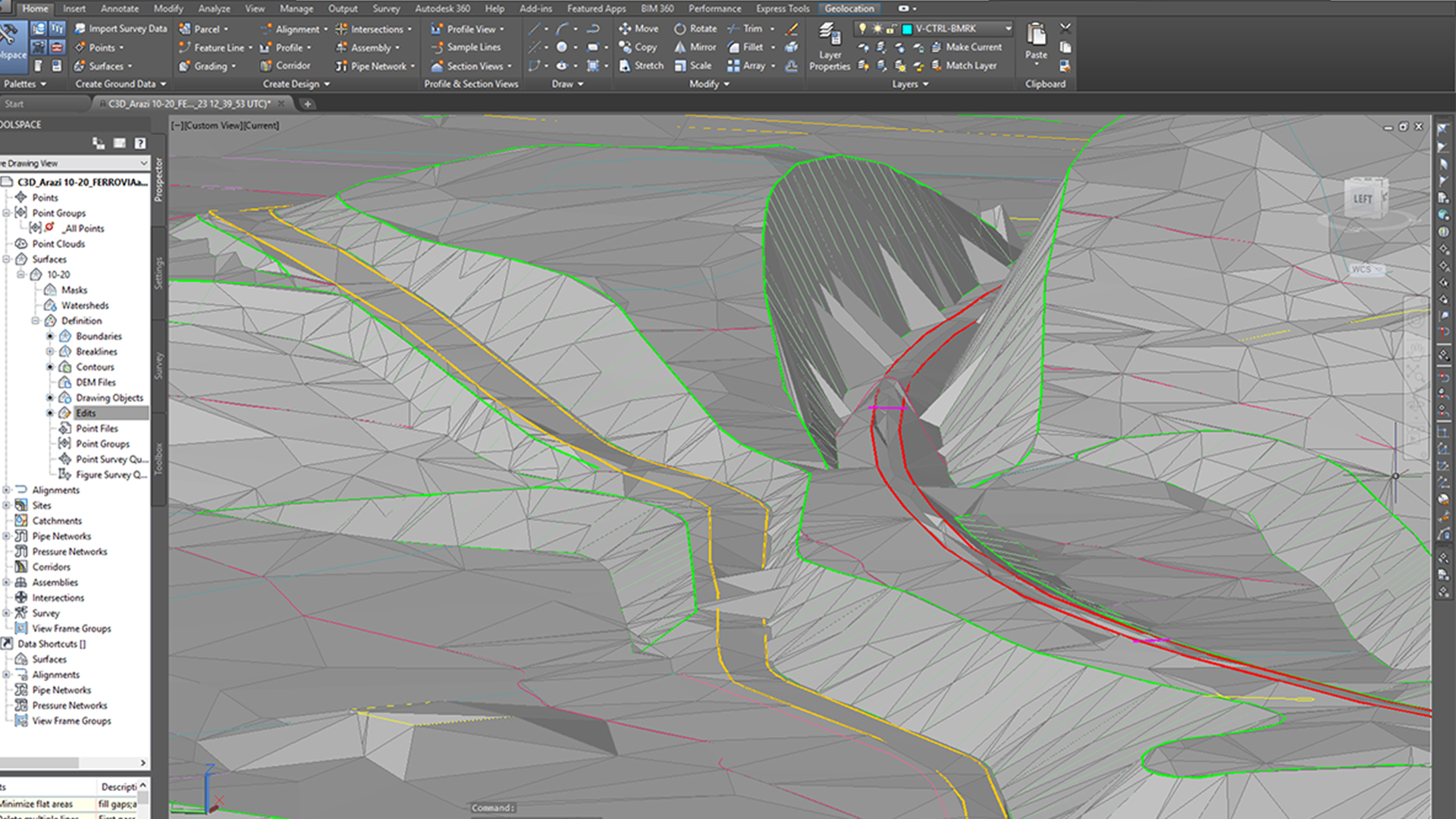Expand the Alignments tree node
Viewport: 1456px width, 819px height.
click(6, 490)
